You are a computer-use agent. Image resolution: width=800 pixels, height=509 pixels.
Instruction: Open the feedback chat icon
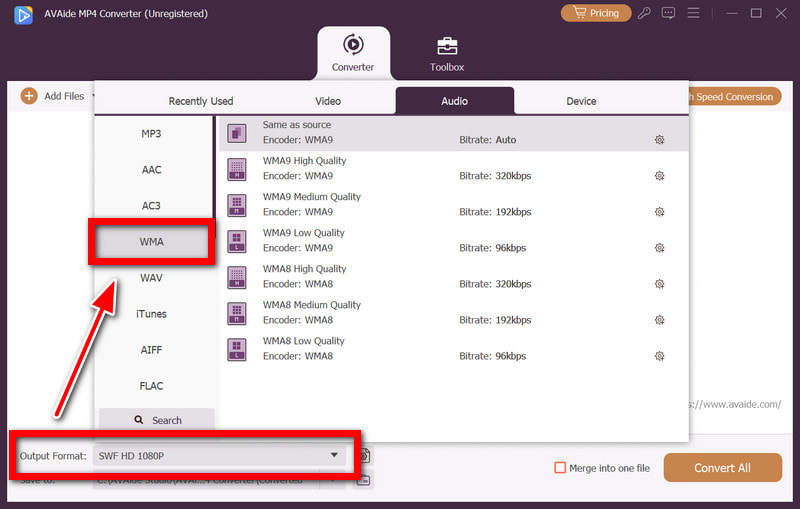[669, 13]
